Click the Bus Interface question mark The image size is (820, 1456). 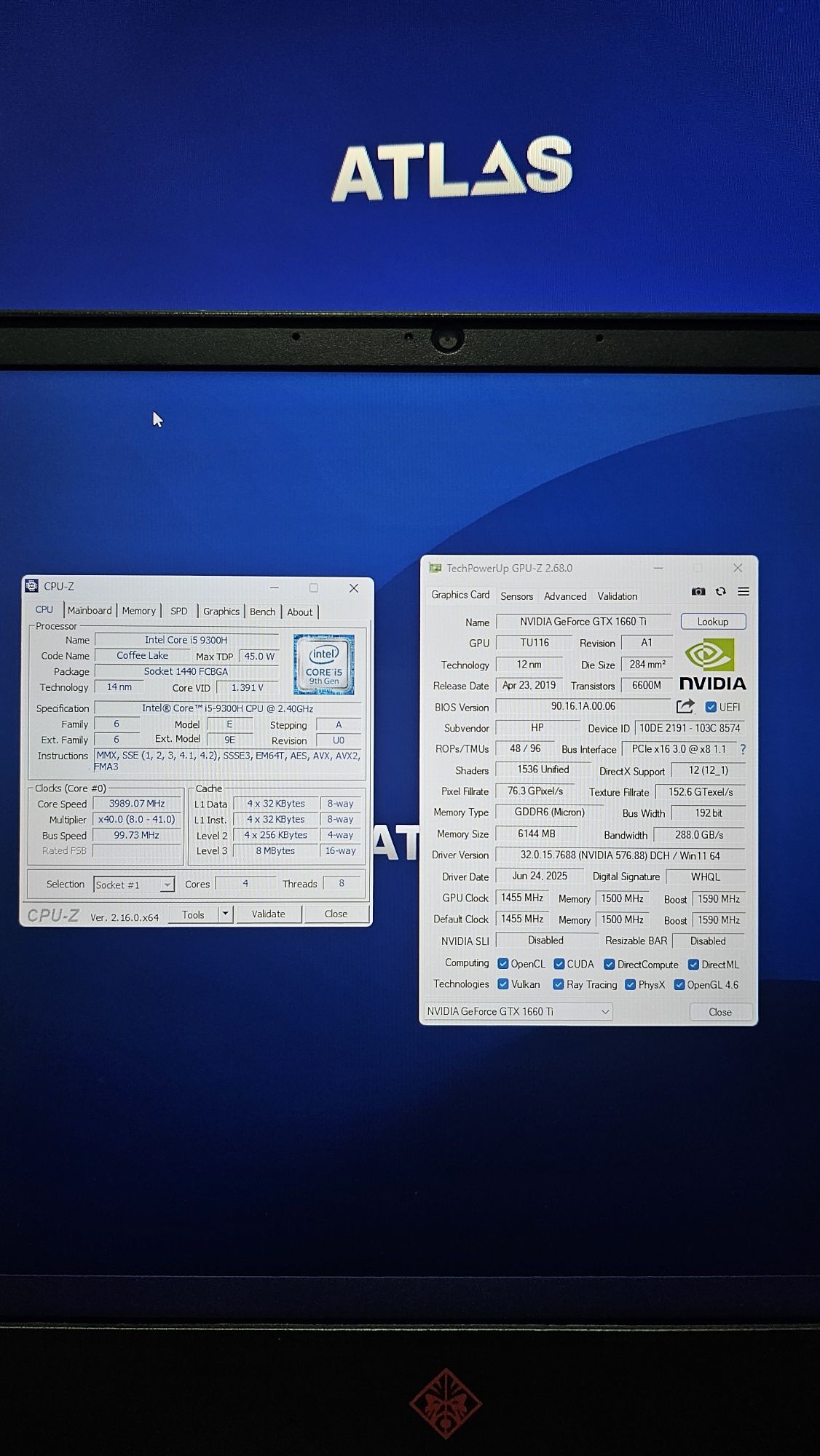[x=743, y=749]
